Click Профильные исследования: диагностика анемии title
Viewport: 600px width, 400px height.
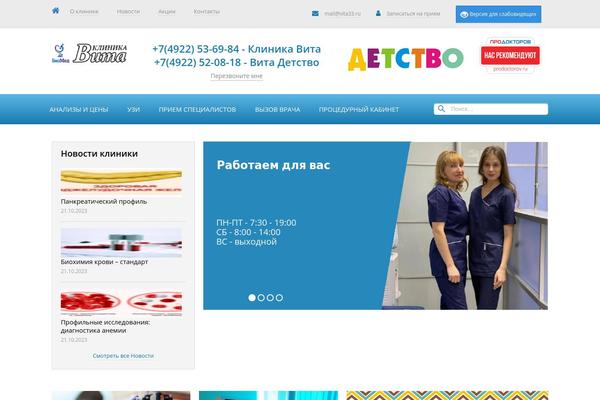[x=105, y=326]
